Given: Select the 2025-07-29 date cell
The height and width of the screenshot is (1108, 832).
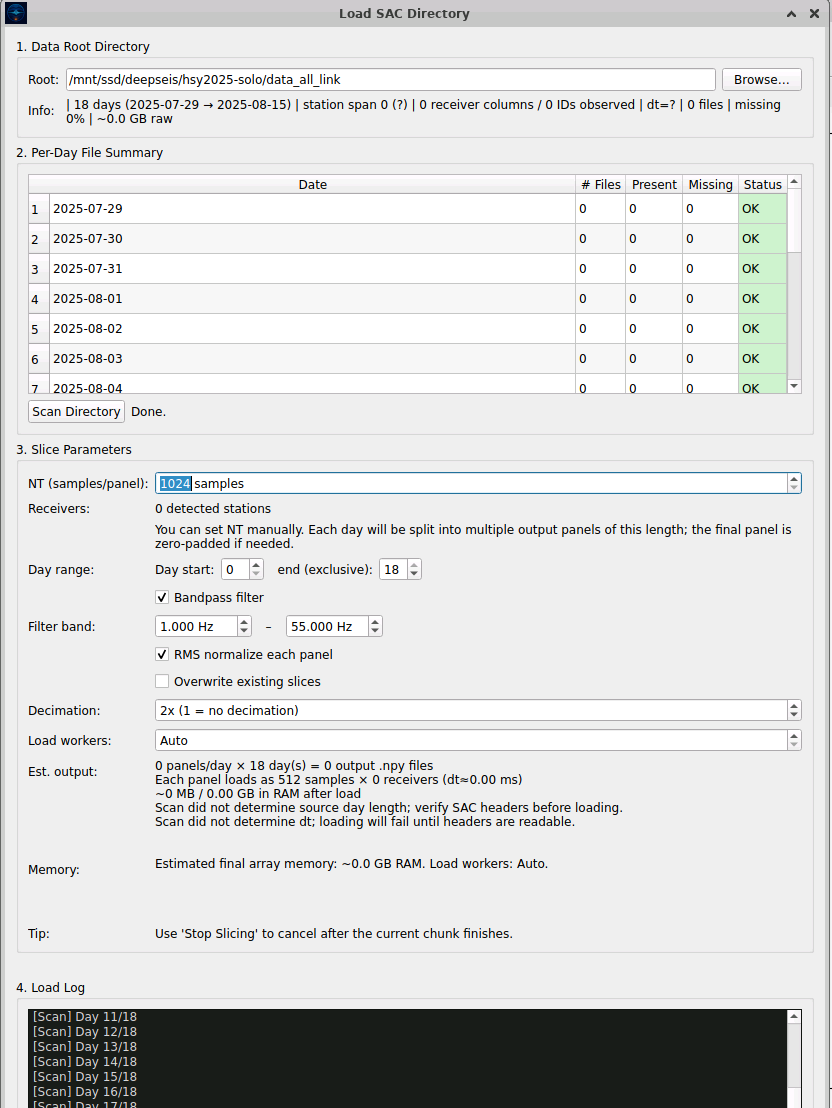Looking at the screenshot, I should click(312, 208).
